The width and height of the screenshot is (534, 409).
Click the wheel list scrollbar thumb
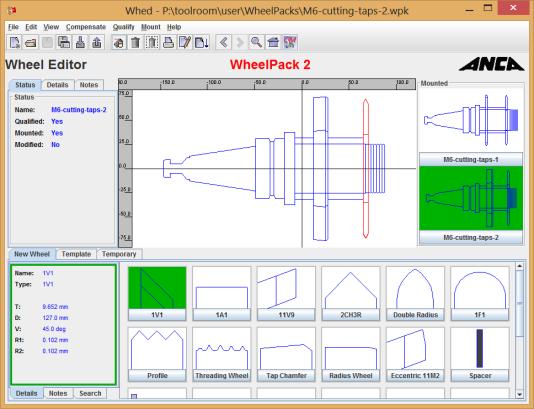coord(519,303)
